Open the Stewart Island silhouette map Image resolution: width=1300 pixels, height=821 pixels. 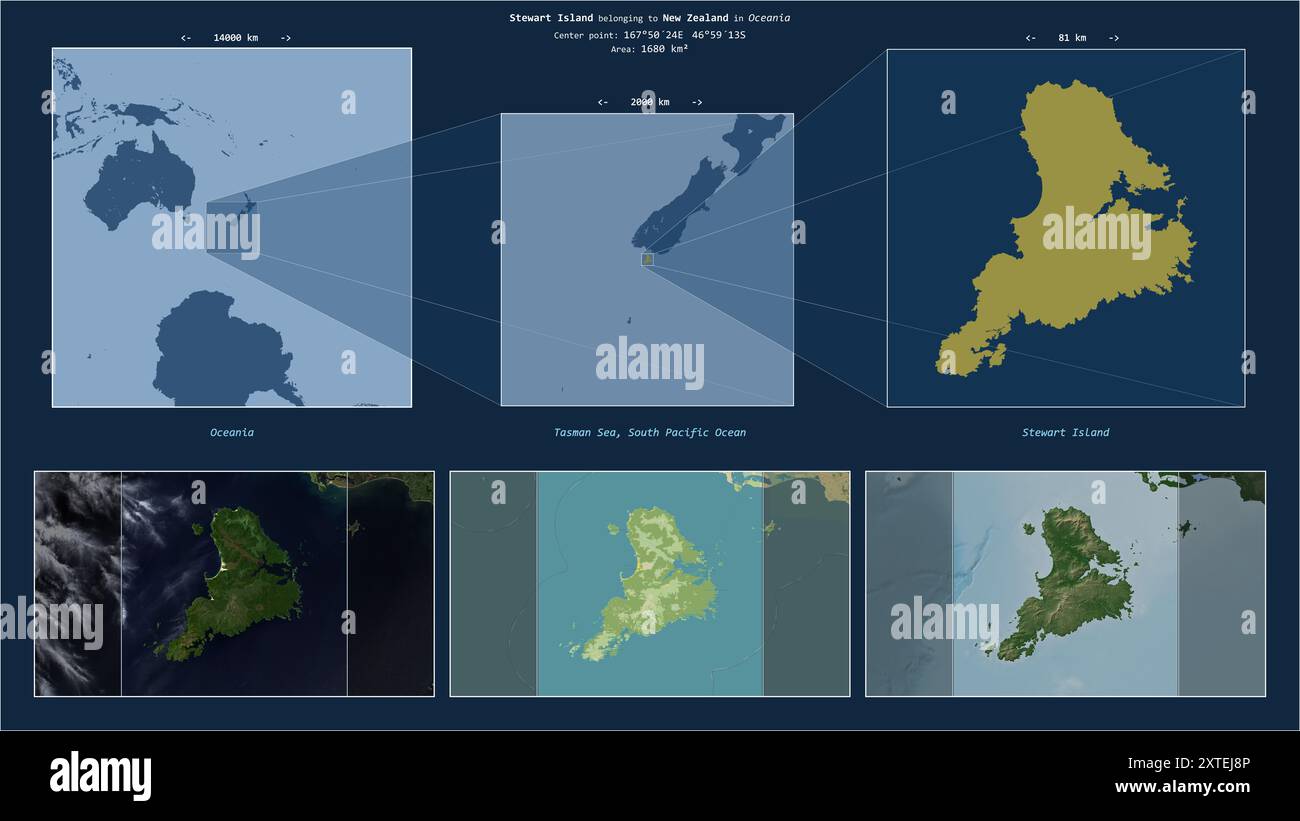[x=1066, y=228]
